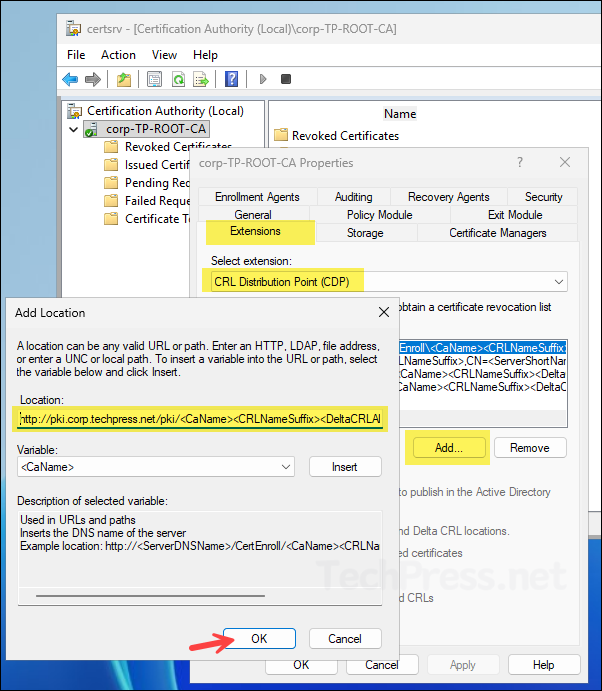This screenshot has height=691, width=602.
Task: Click Cancel in the Add Location dialog
Action: click(x=345, y=639)
